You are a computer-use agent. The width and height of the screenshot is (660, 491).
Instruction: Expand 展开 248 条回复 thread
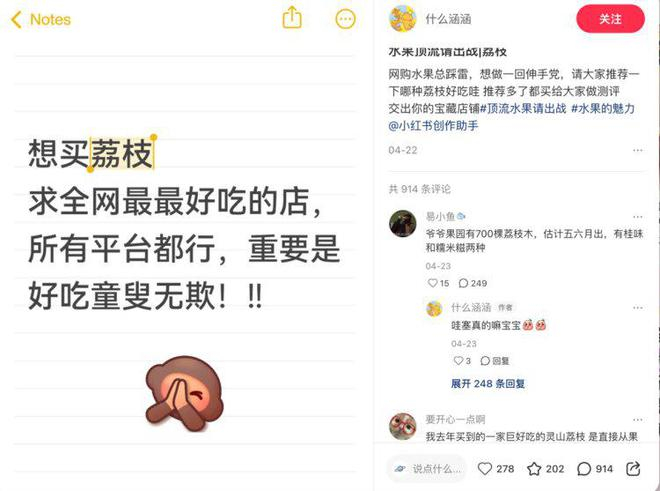point(488,384)
